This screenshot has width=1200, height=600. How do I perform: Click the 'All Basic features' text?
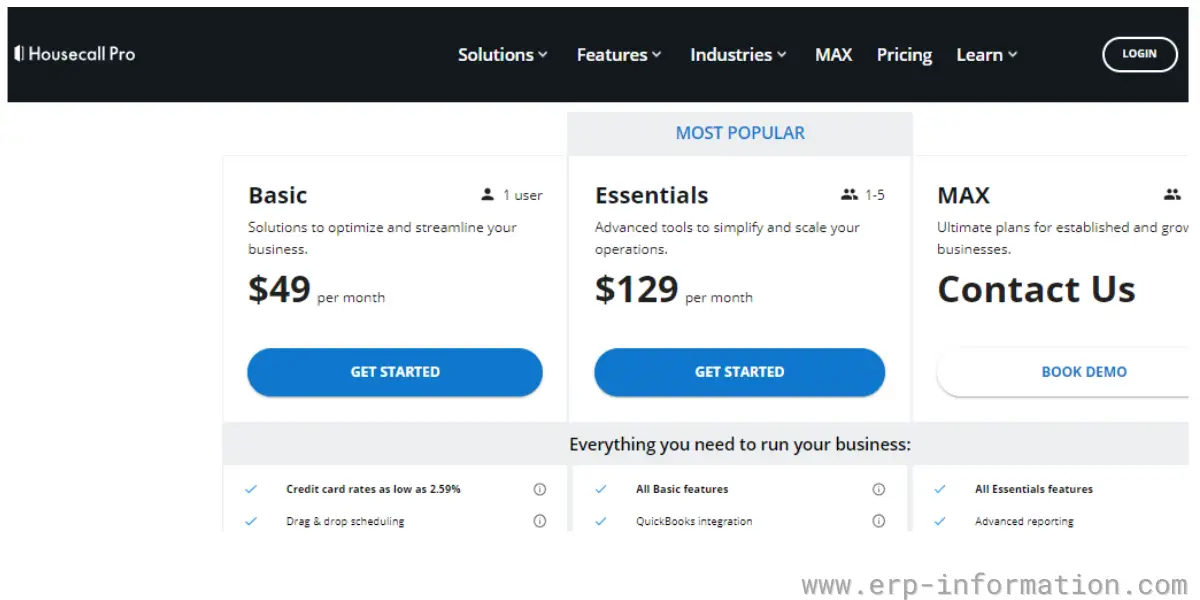682,489
